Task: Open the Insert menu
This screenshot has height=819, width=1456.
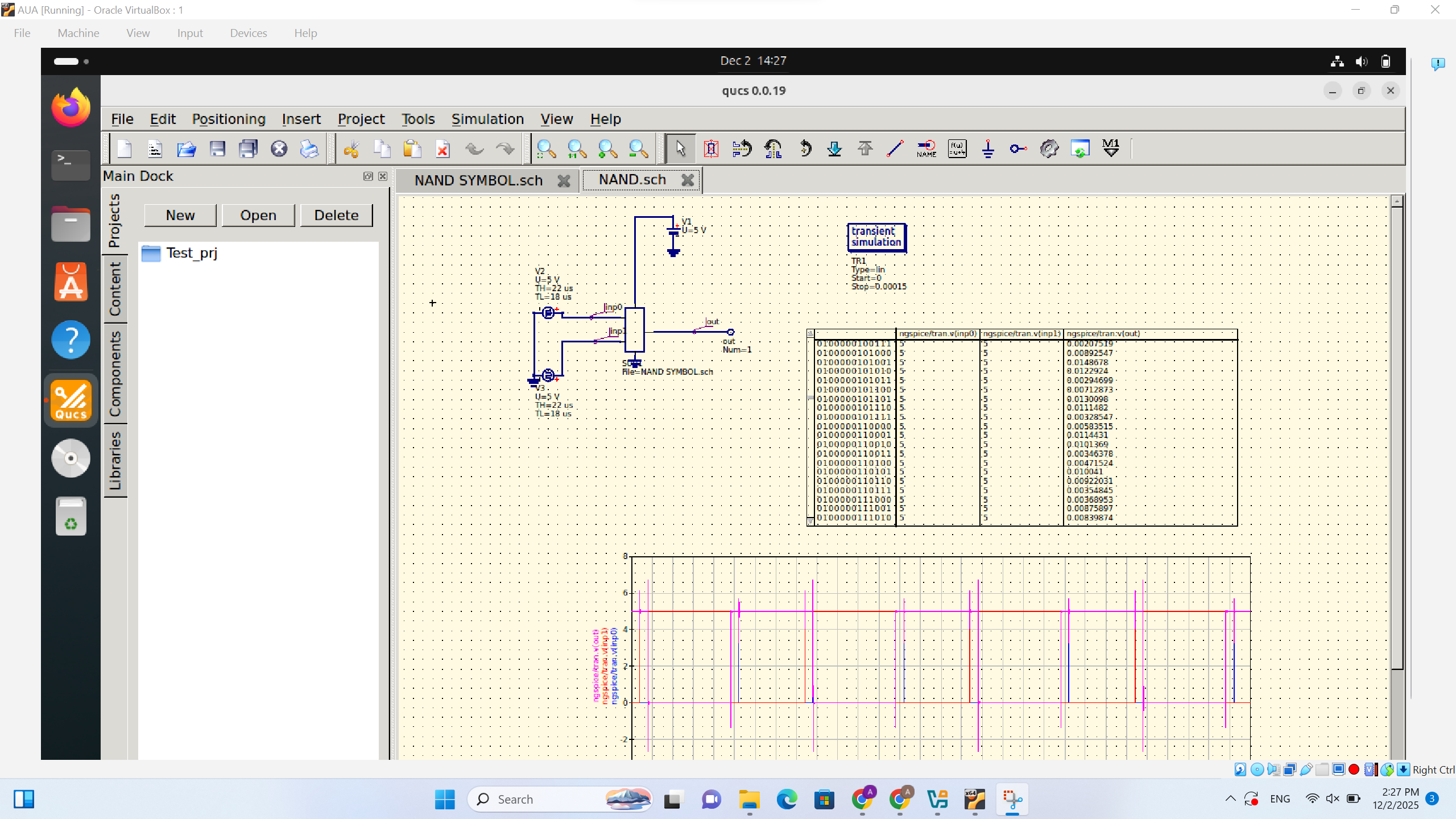Action: coord(301,119)
